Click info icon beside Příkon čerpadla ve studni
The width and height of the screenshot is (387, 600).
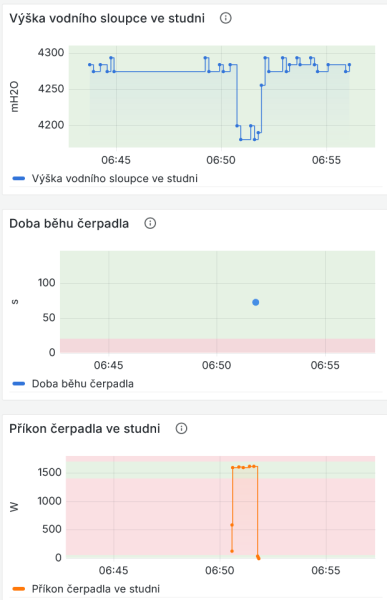coord(181,429)
